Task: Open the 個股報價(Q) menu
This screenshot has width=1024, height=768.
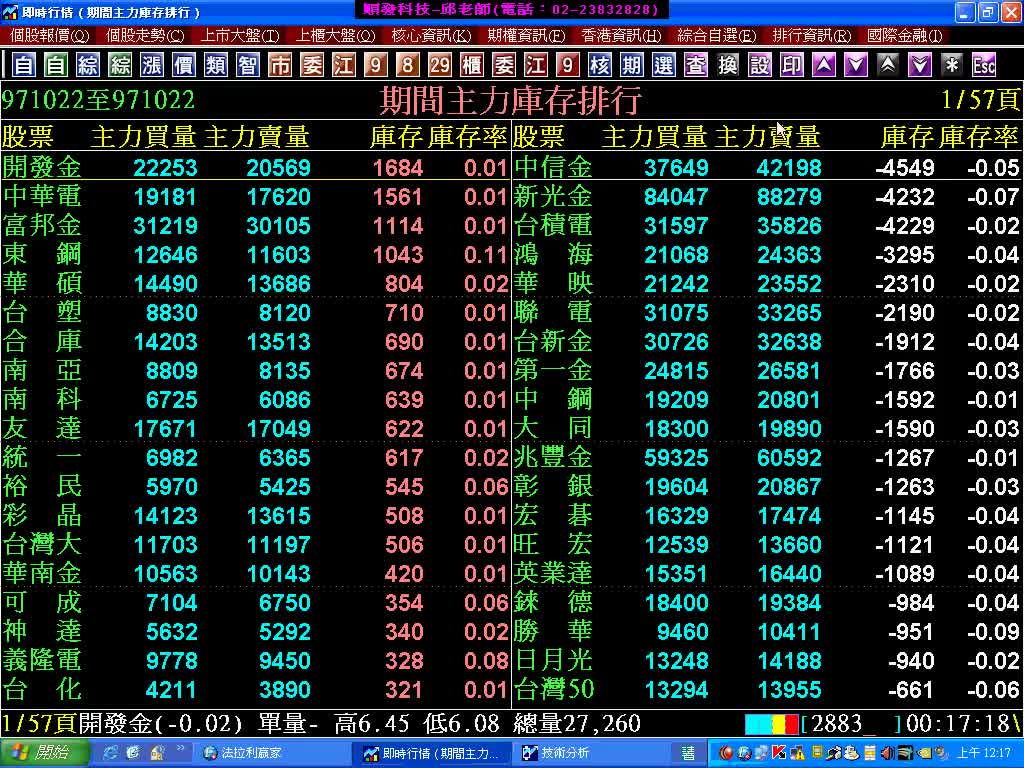Action: (x=50, y=35)
